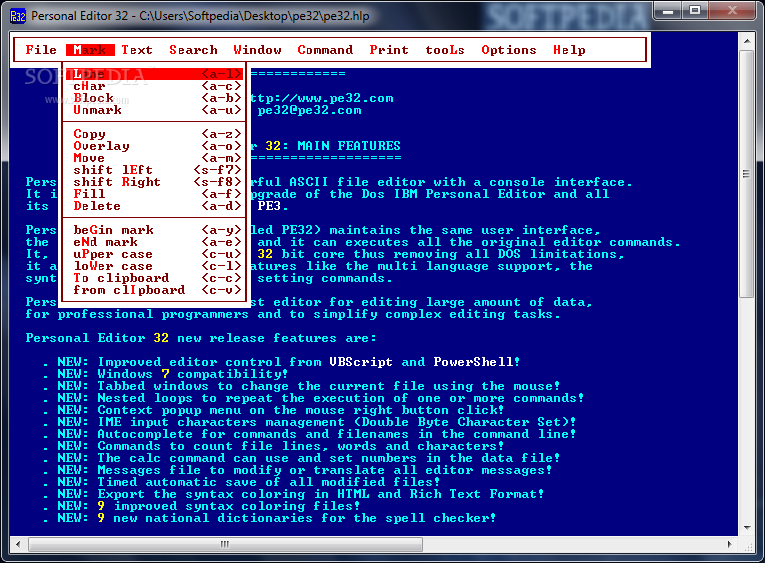This screenshot has height=563, width=765.
Task: Choose from clIpboard entry
Action: (154, 290)
